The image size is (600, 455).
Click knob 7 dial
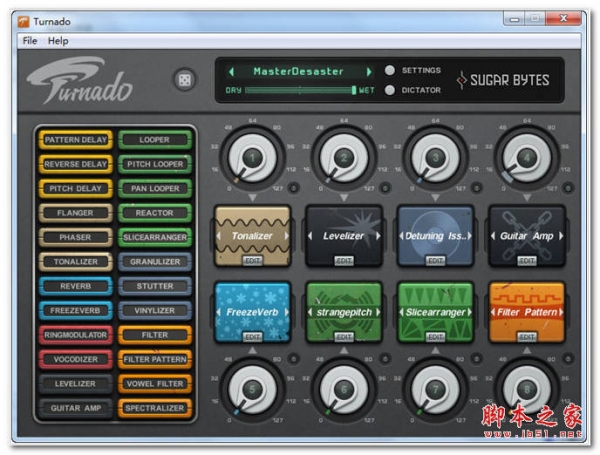point(435,390)
